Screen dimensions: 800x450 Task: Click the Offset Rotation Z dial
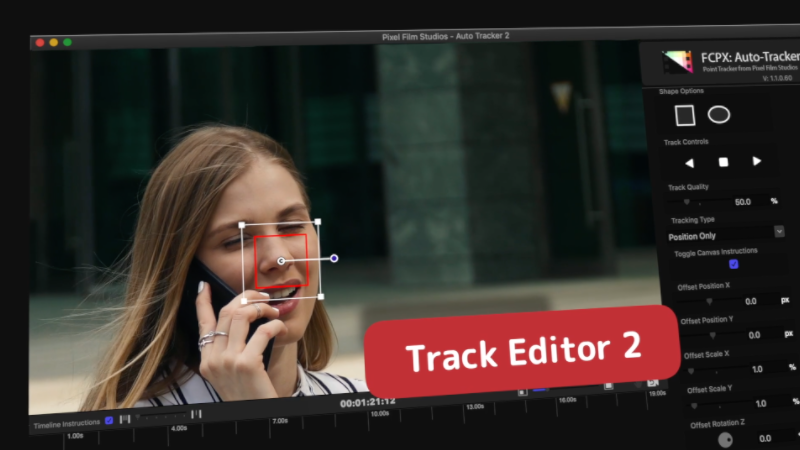pyautogui.click(x=725, y=439)
